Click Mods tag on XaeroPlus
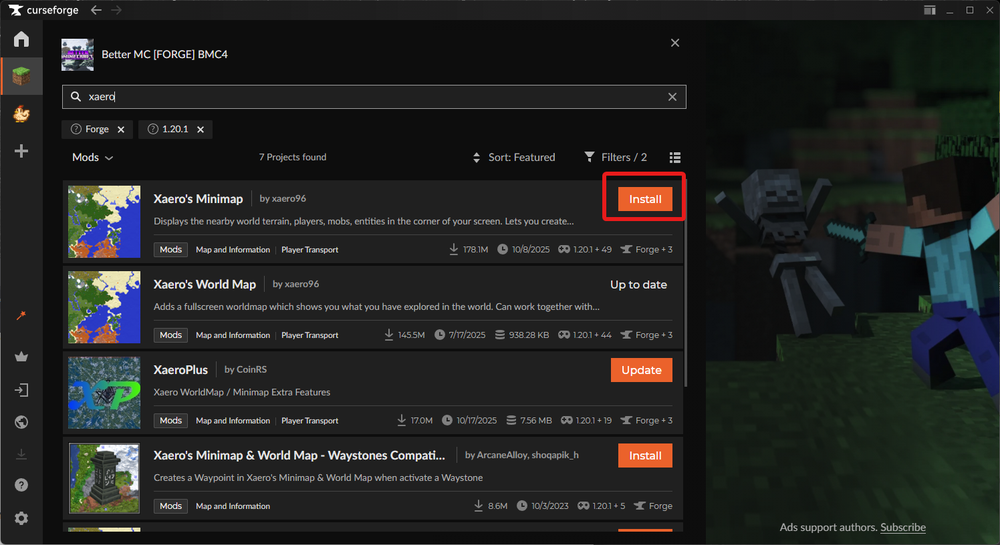Viewport: 1000px width, 545px height. (170, 420)
